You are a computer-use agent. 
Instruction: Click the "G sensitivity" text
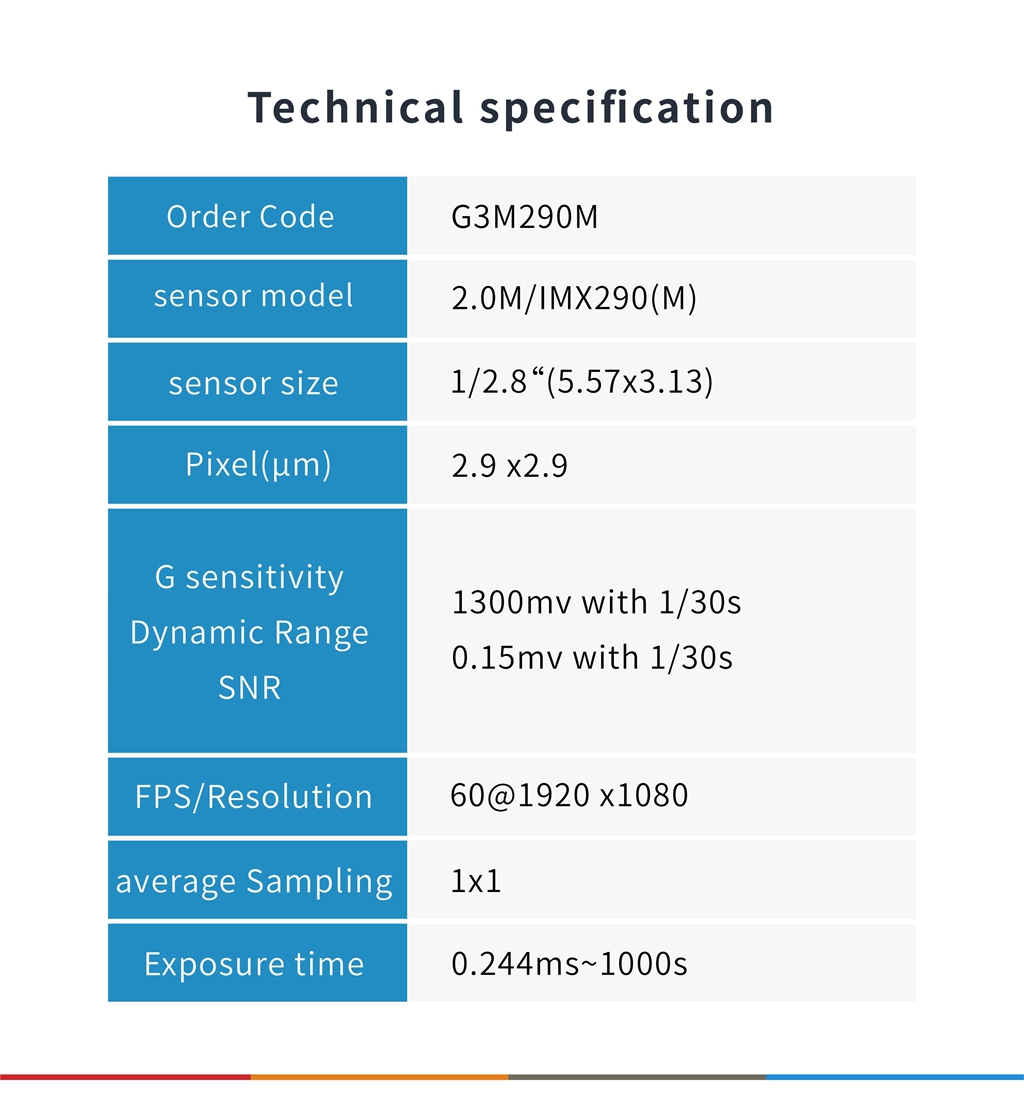249,577
